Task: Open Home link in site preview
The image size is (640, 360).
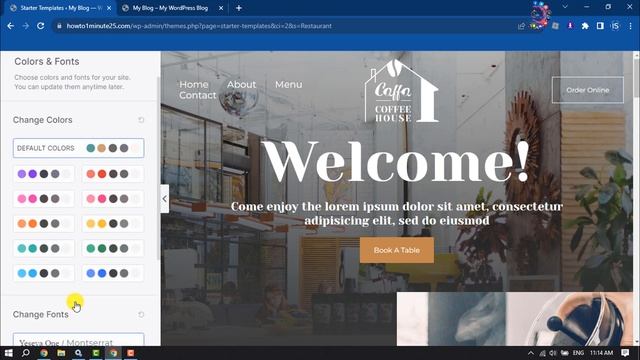Action: point(194,84)
